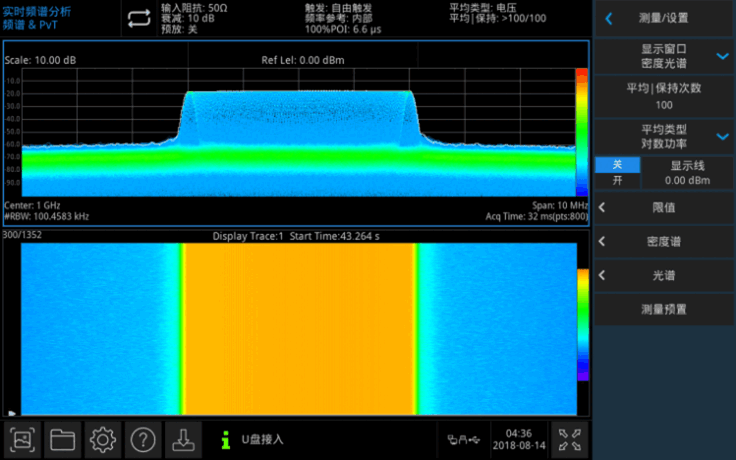Click the 衰减: 10 dB text
The width and height of the screenshot is (736, 460).
[187, 18]
